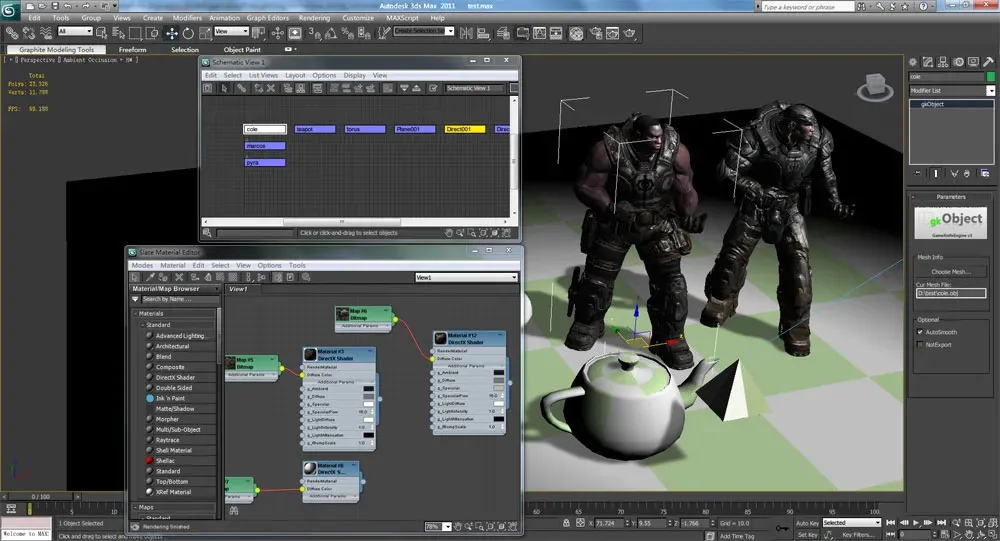Open the Rendering menu

pos(314,18)
